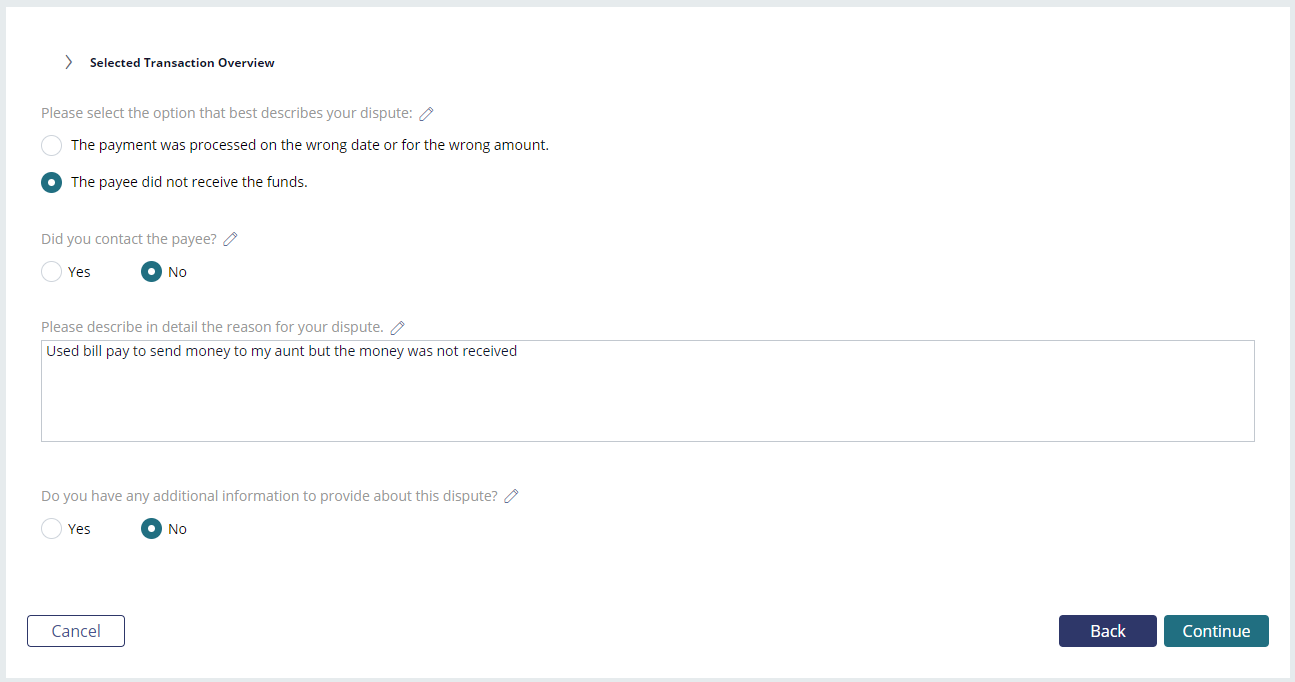Screen dimensions: 1295x682
Task: Select 'payment was processed on the wrong date' option
Action: (51, 146)
